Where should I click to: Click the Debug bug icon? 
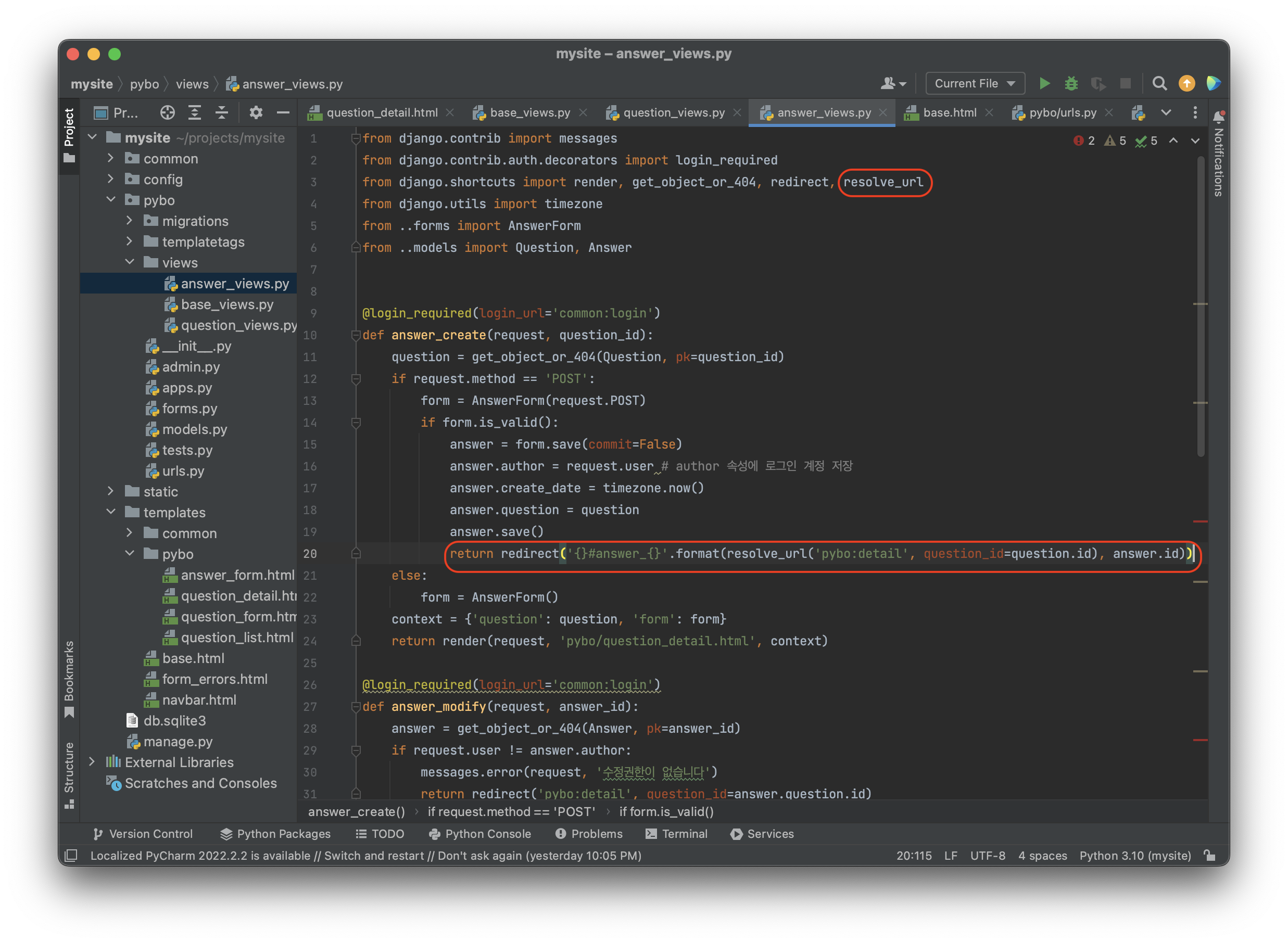[x=1071, y=83]
